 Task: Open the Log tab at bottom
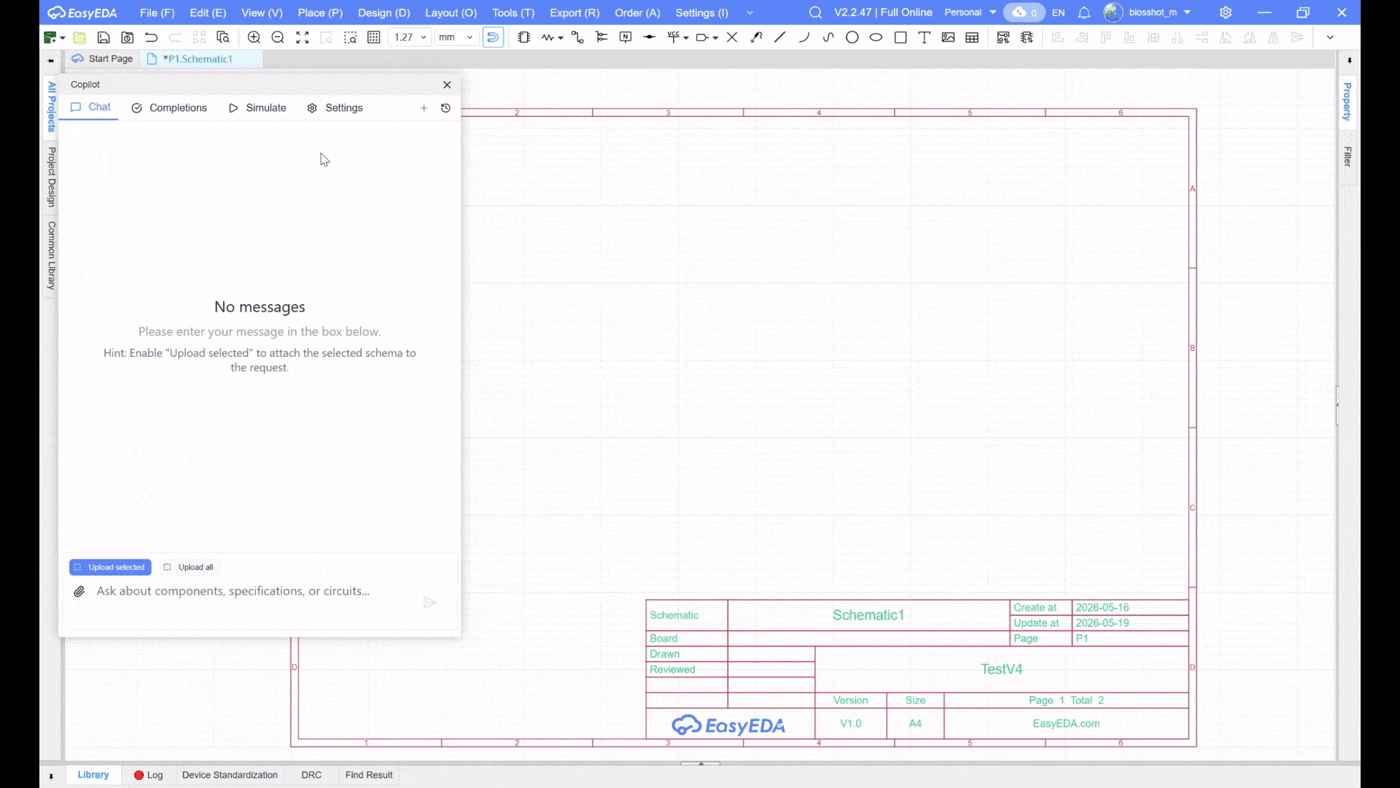[148, 775]
